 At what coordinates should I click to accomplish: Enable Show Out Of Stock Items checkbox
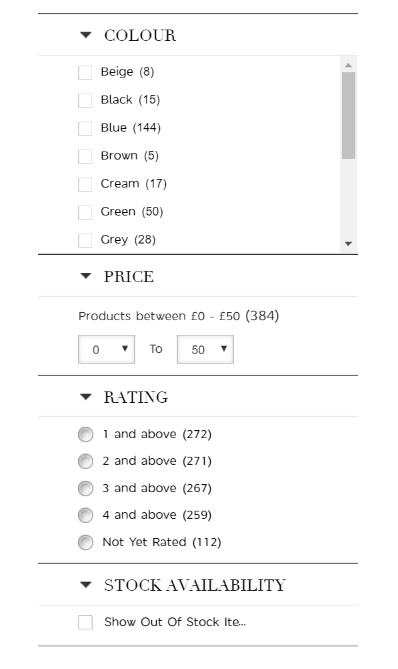pyautogui.click(x=85, y=622)
